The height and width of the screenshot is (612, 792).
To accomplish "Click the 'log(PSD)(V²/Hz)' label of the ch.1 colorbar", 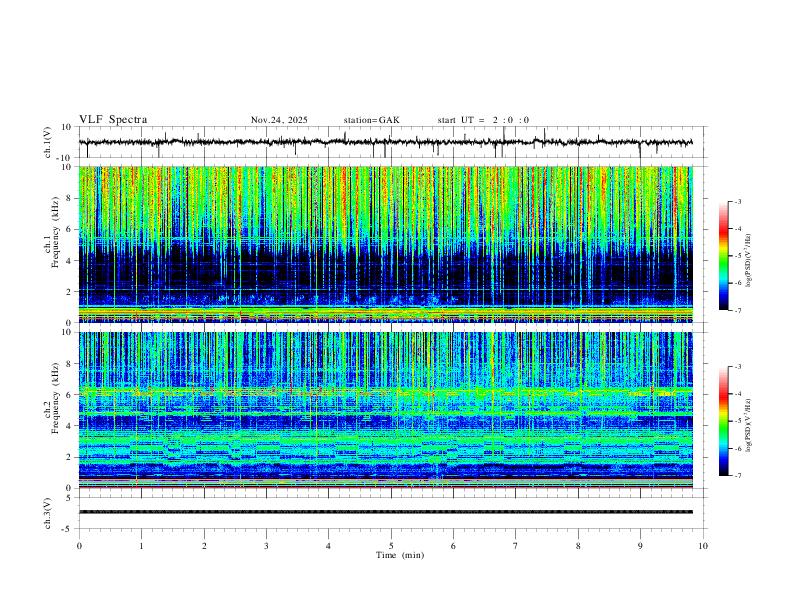I will (749, 260).
